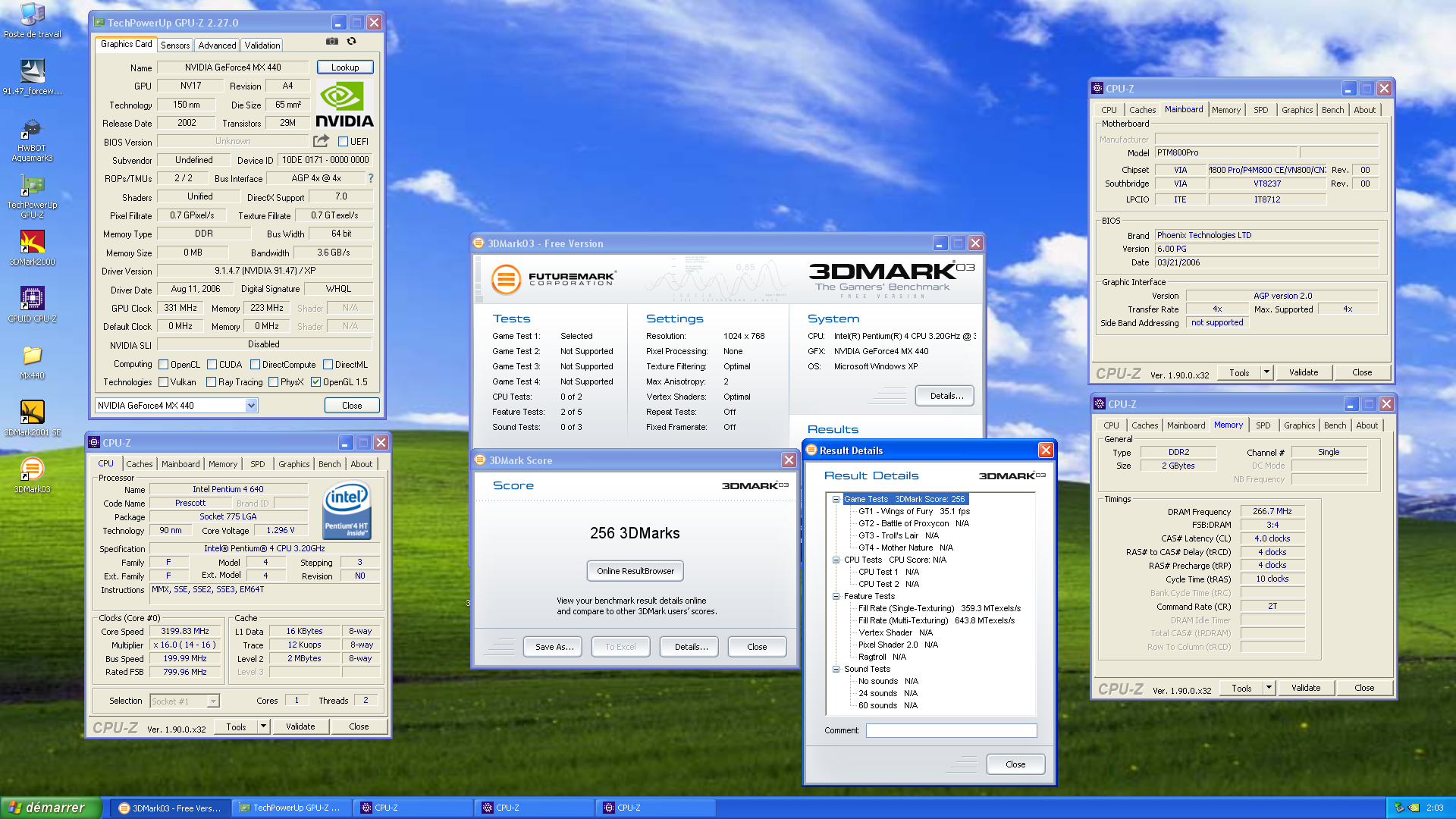Open Tools dropdown arrow in CPU-Z Memory window
Screen dimensions: 1456x819
pos(1269,688)
